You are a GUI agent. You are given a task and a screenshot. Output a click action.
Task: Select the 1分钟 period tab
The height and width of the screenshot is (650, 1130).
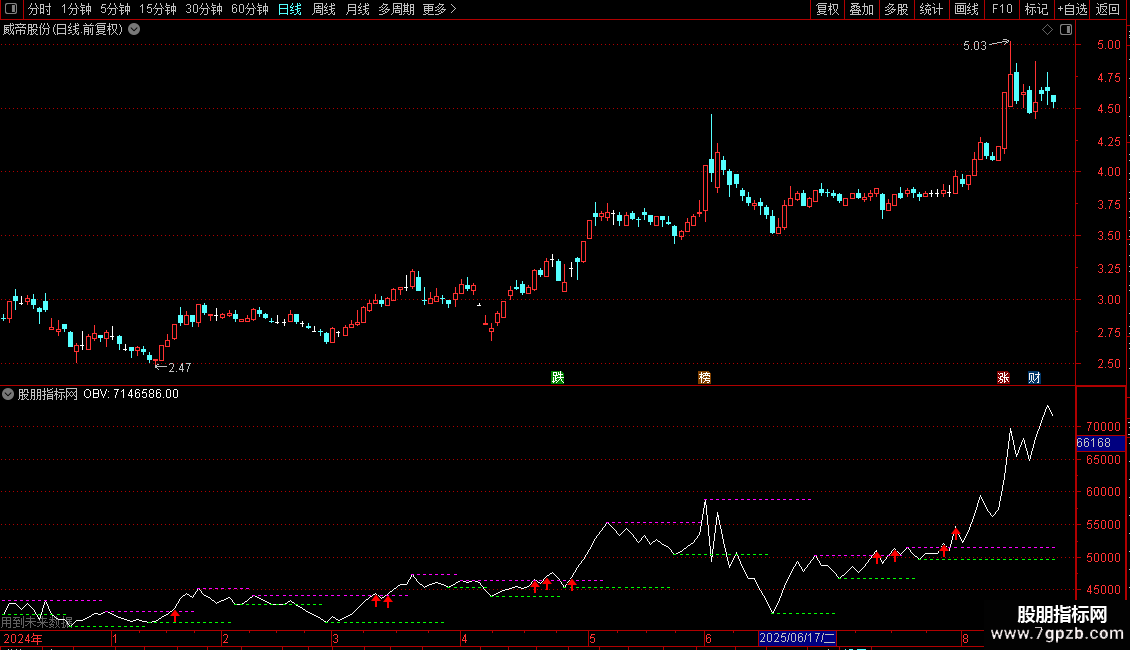(x=76, y=9)
